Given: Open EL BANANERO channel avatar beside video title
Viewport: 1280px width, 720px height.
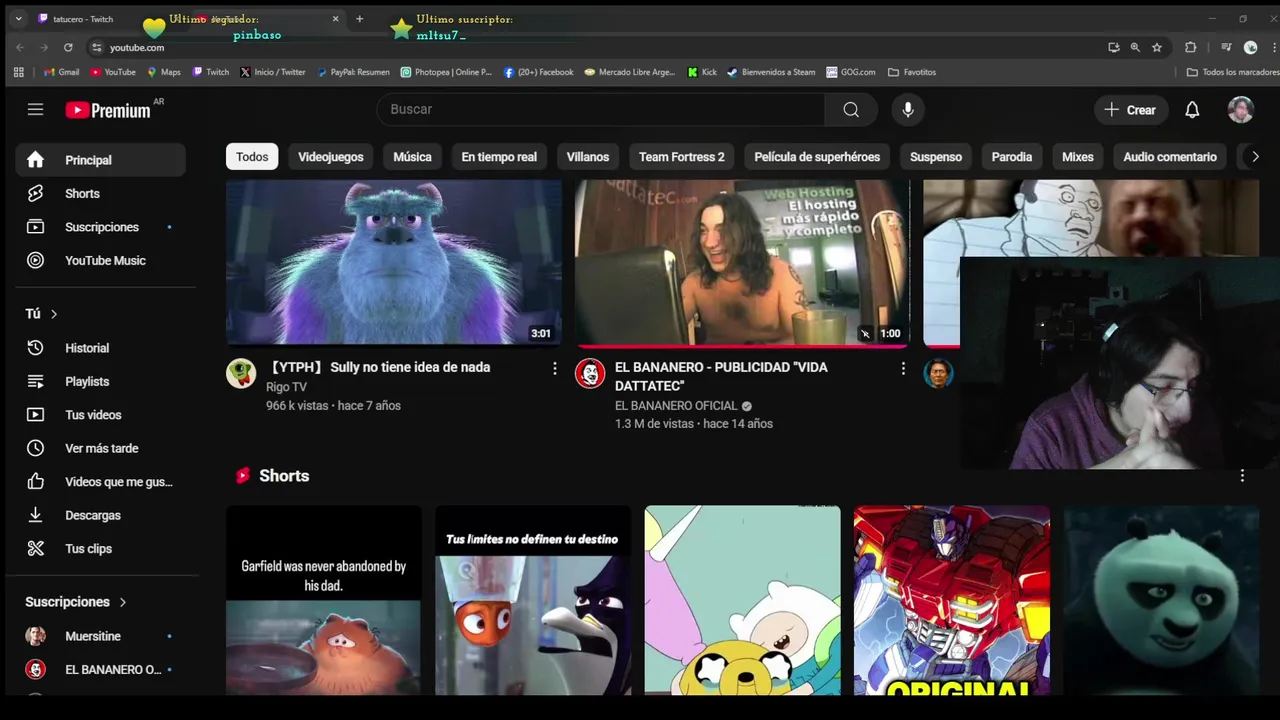Looking at the screenshot, I should 590,373.
